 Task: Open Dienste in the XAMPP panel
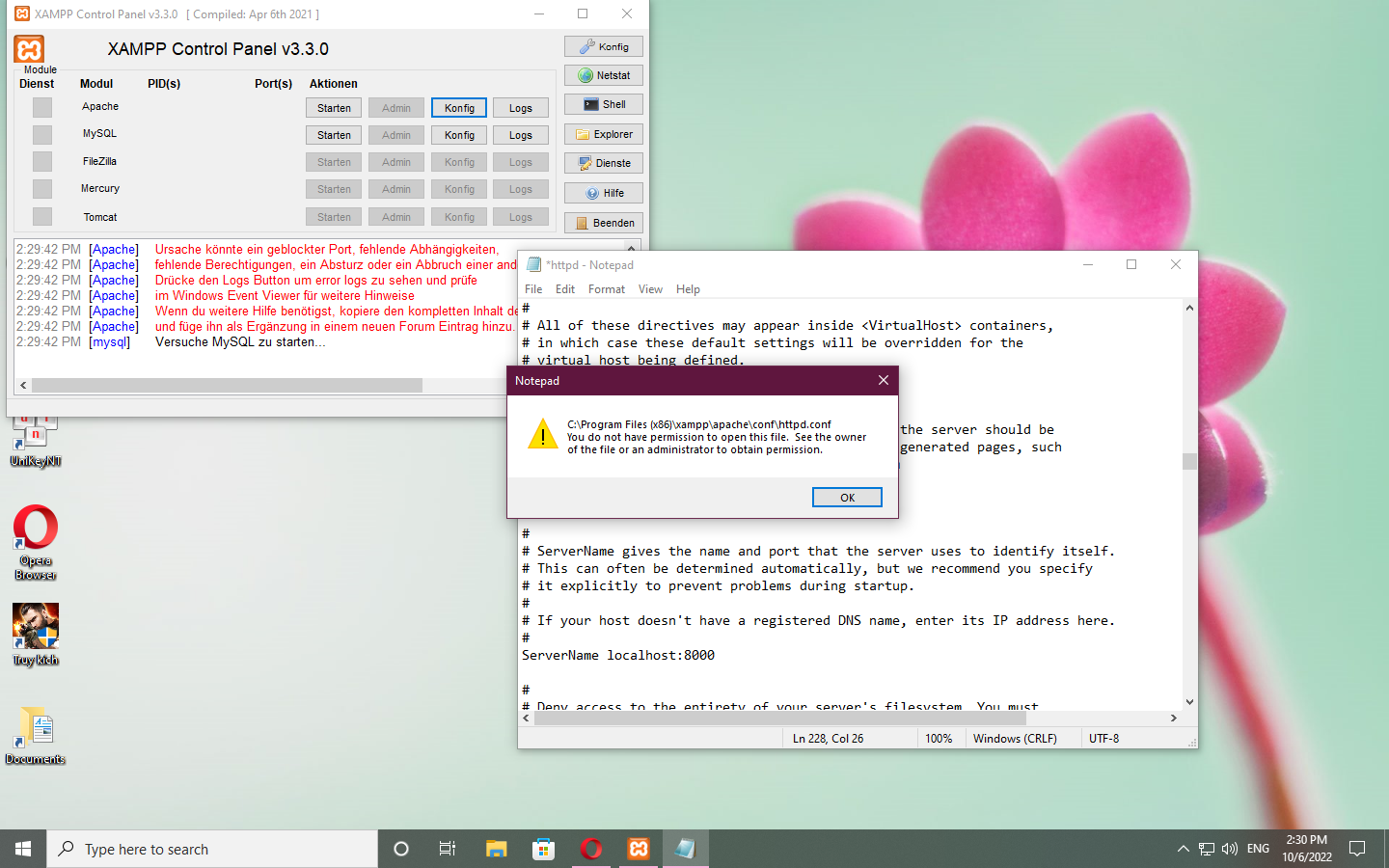tap(604, 163)
